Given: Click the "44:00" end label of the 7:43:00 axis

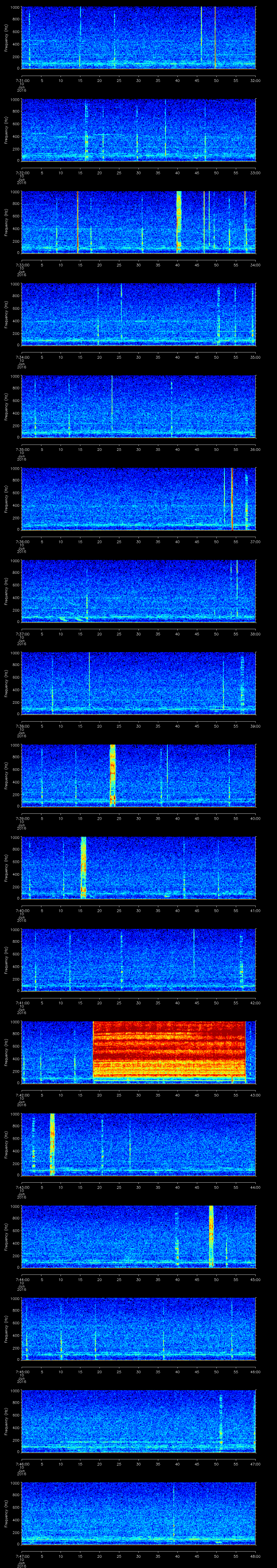Looking at the screenshot, I should point(255,1187).
